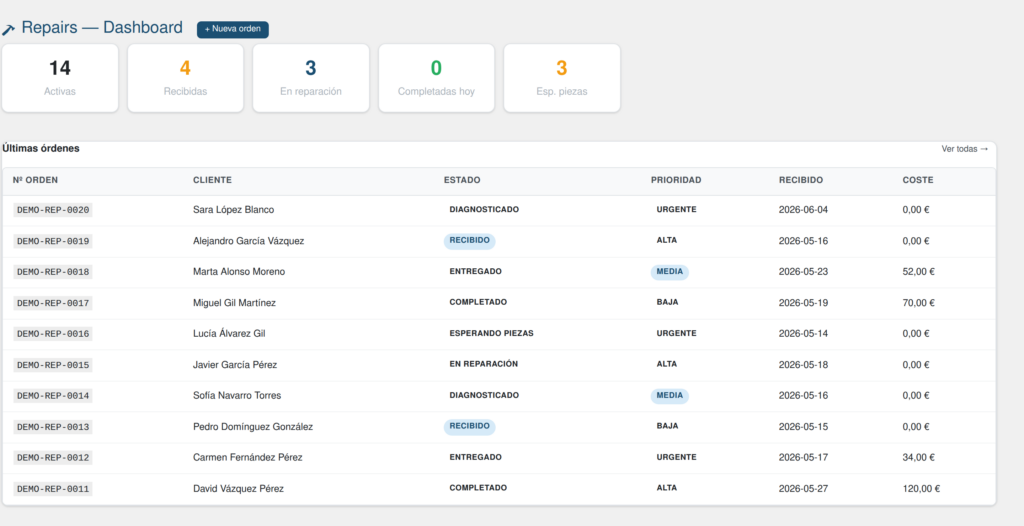
Task: Click ALTA priority for David Vázquez Pérez
Action: [667, 488]
